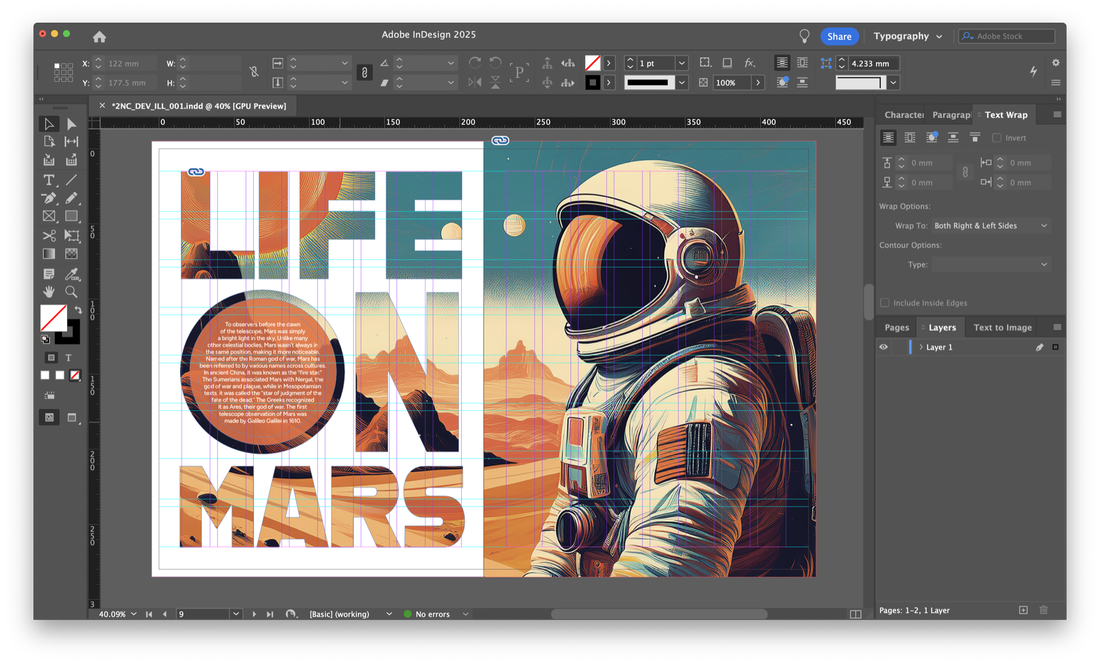Click the fill color swatch in Tools panel
The height and width of the screenshot is (664, 1100).
click(53, 318)
